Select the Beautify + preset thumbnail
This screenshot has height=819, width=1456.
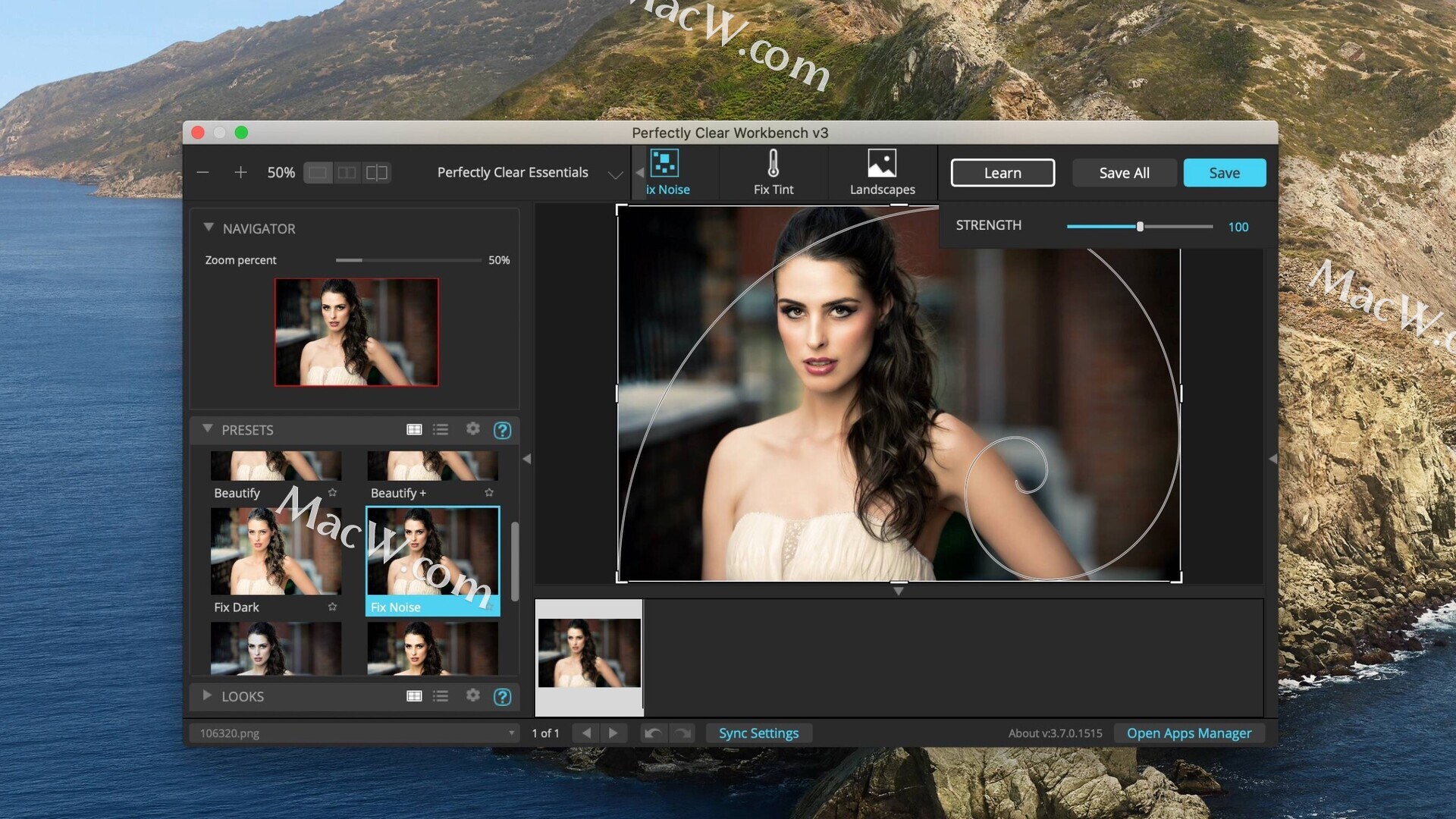[432, 466]
